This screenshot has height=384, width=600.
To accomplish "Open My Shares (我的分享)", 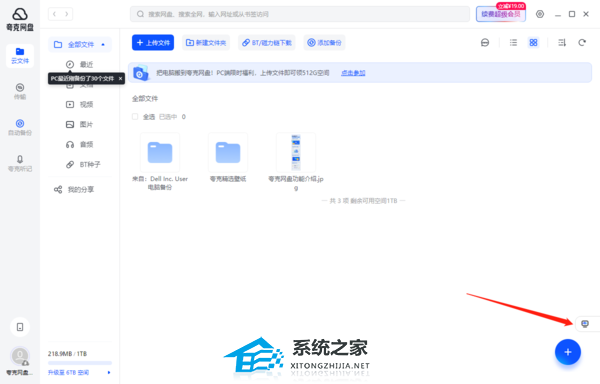I will (x=74, y=189).
